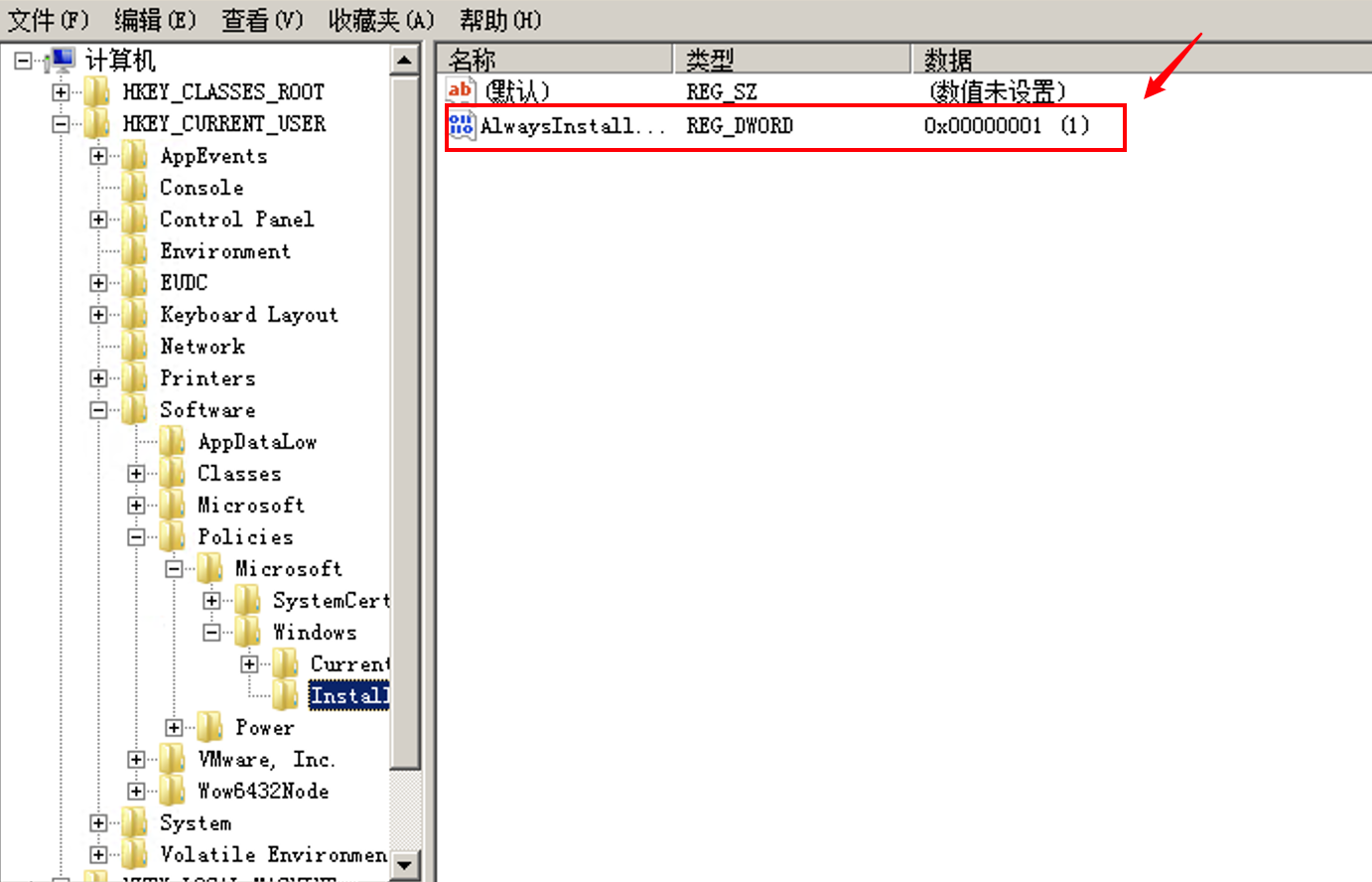The image size is (1372, 882).
Task: Open the 文件(F) menu
Action: (48, 20)
